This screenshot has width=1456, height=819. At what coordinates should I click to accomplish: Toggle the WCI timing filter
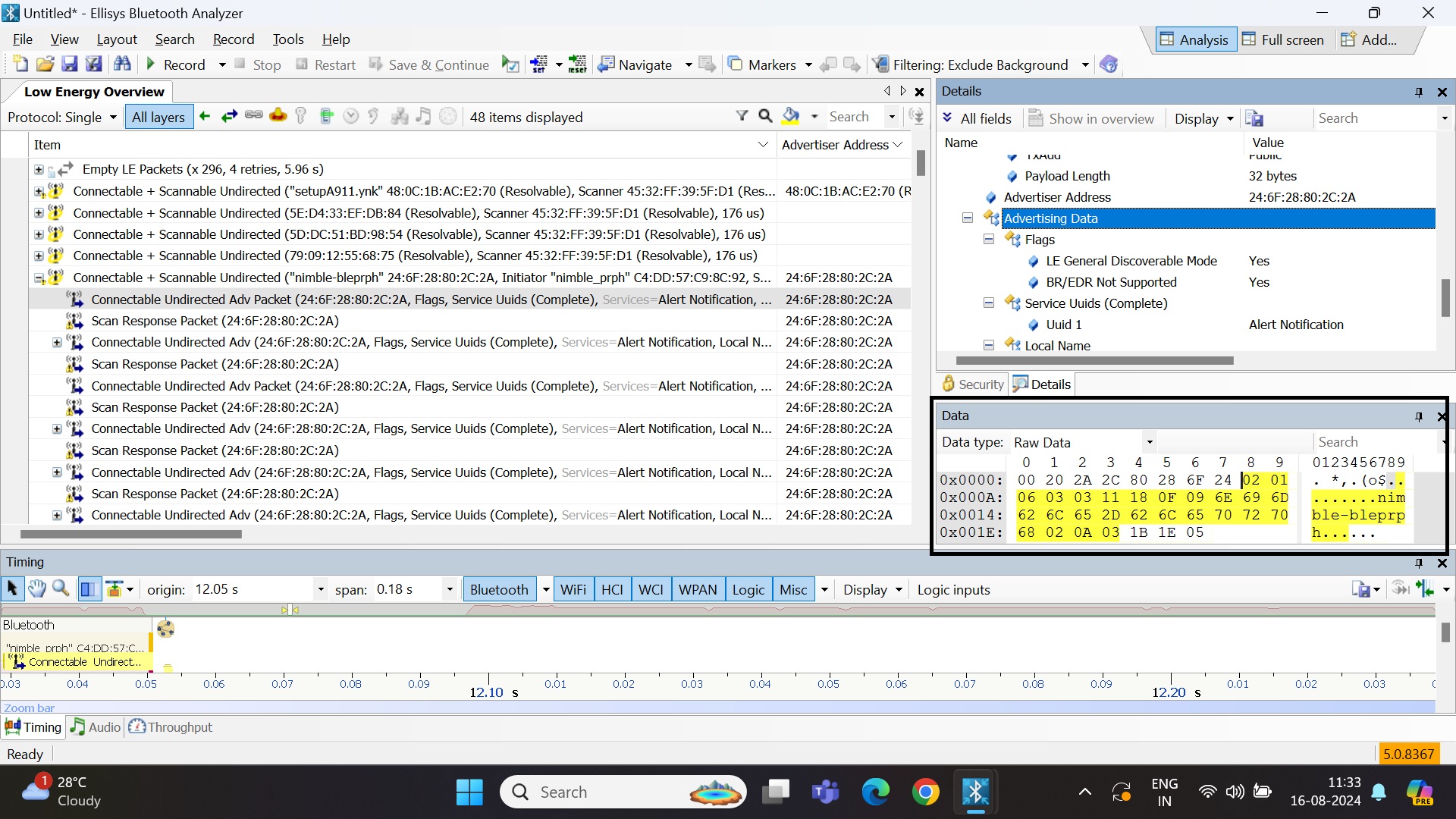(x=651, y=589)
